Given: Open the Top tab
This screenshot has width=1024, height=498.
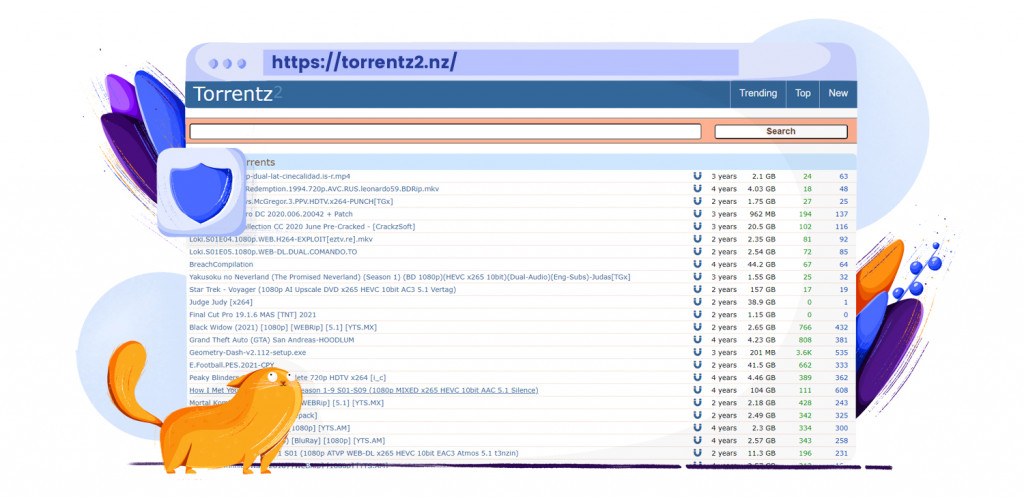Looking at the screenshot, I should click(803, 93).
